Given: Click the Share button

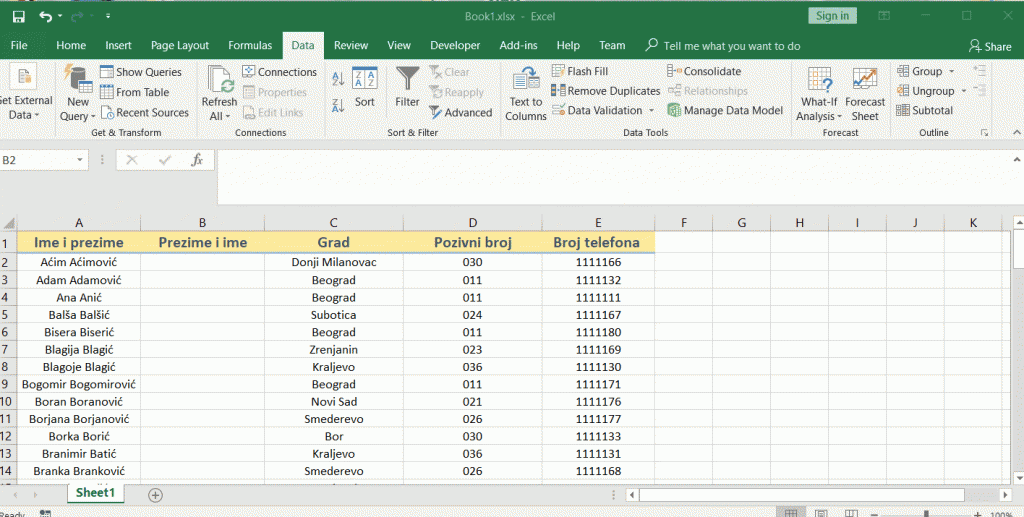Looking at the screenshot, I should (x=990, y=46).
